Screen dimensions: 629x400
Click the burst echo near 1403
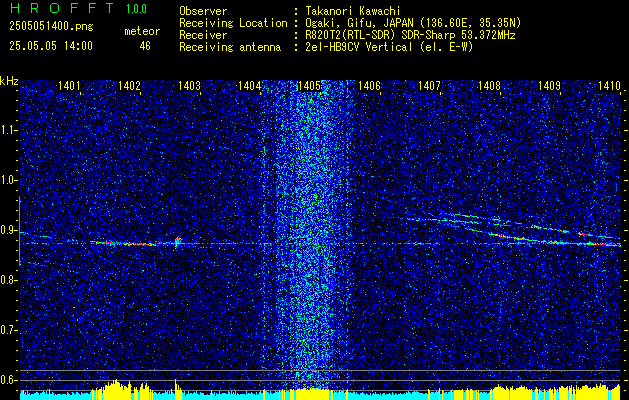tap(177, 242)
